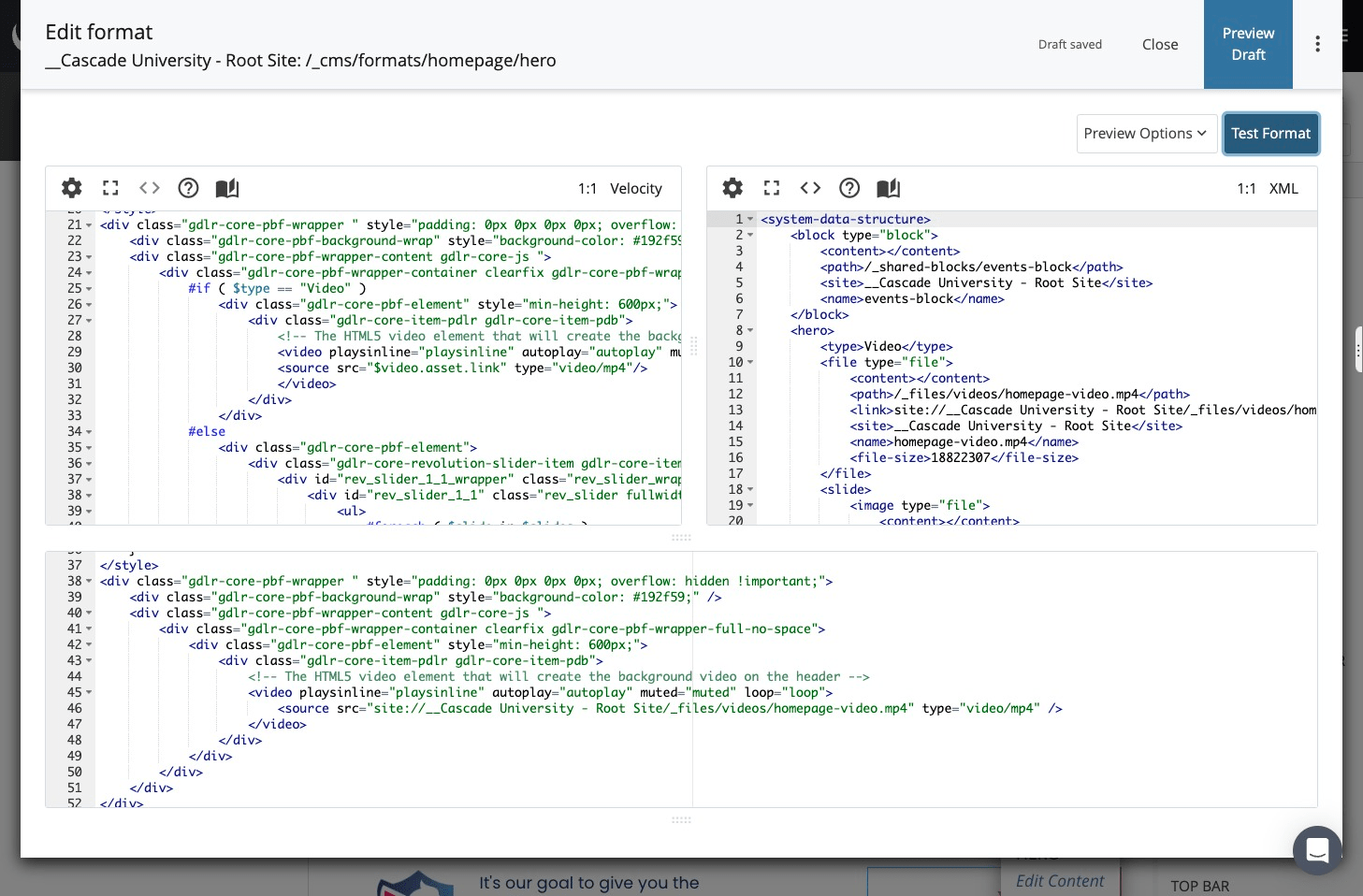This screenshot has height=896, width=1363.
Task: Toggle fullscreen on the XML output panel
Action: click(x=772, y=188)
